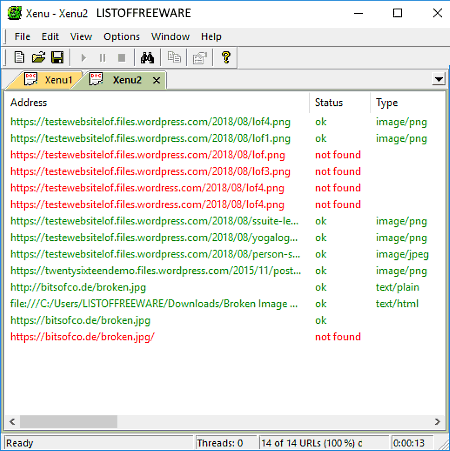Click the Stop square icon
450x451 pixels.
tap(122, 58)
